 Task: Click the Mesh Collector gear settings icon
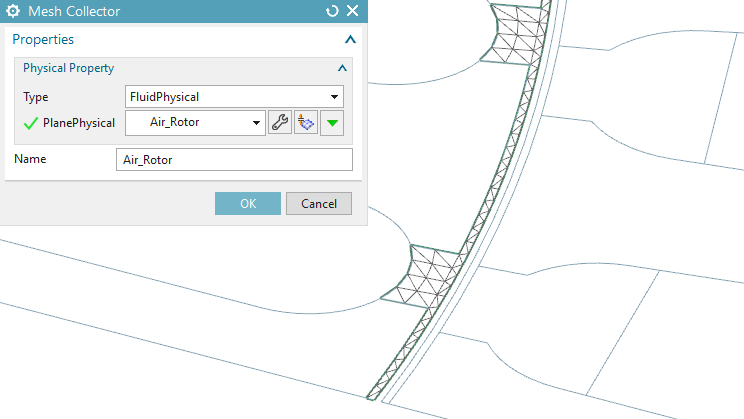tap(14, 11)
